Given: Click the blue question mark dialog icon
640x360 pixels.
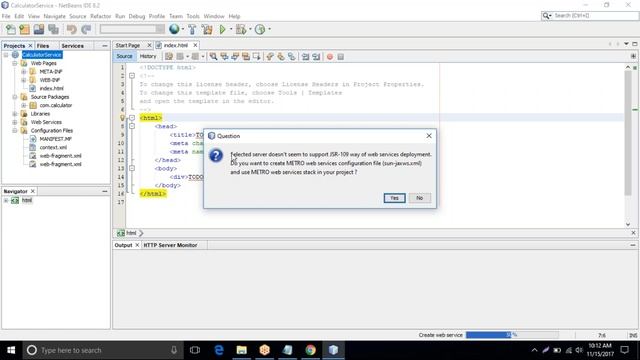Looking at the screenshot, I should [x=216, y=156].
